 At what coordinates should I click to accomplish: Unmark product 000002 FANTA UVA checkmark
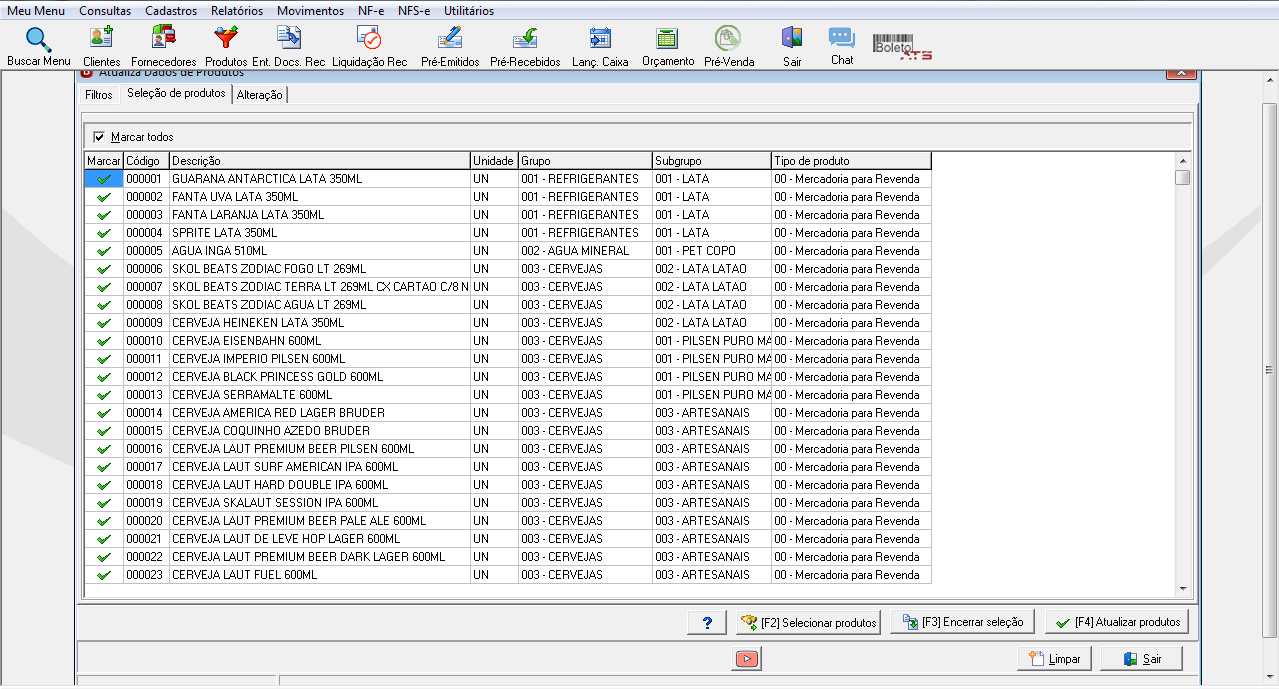[x=103, y=197]
